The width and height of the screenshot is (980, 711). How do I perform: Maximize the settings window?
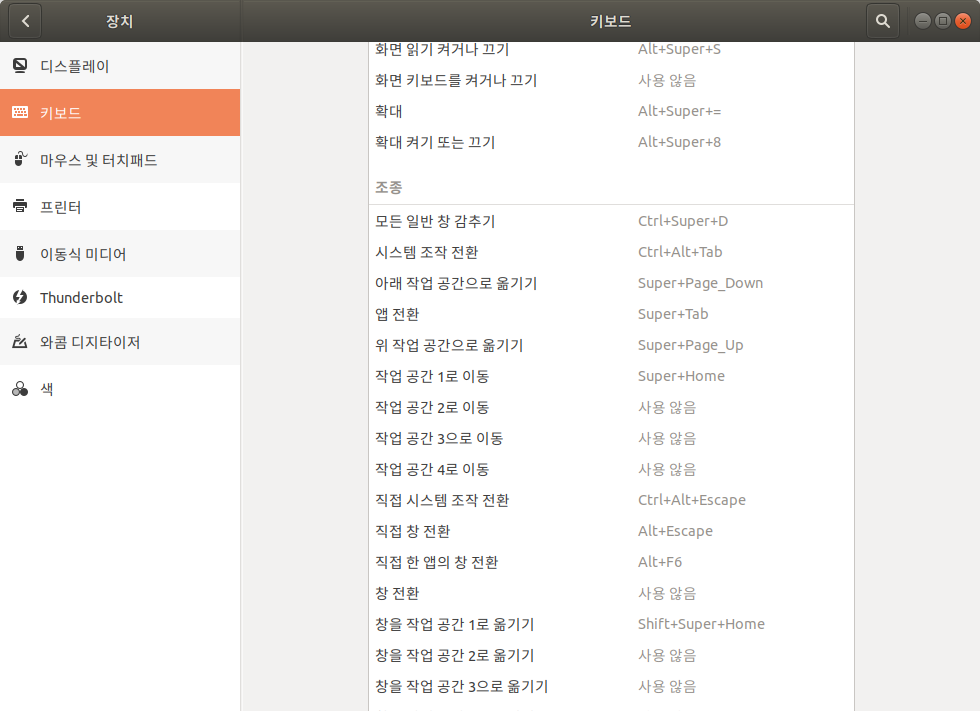pos(942,21)
